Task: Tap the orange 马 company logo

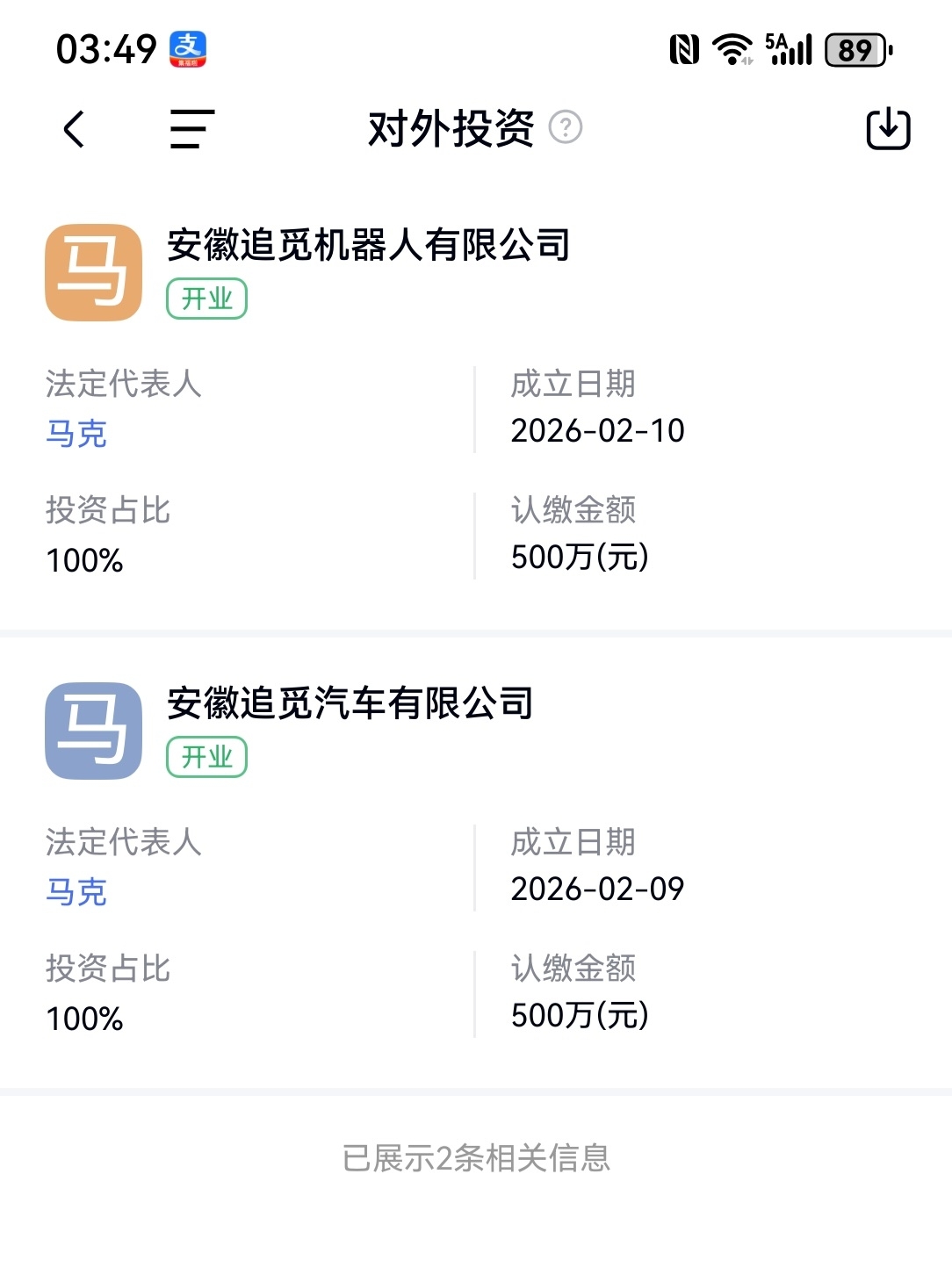Action: click(x=94, y=272)
